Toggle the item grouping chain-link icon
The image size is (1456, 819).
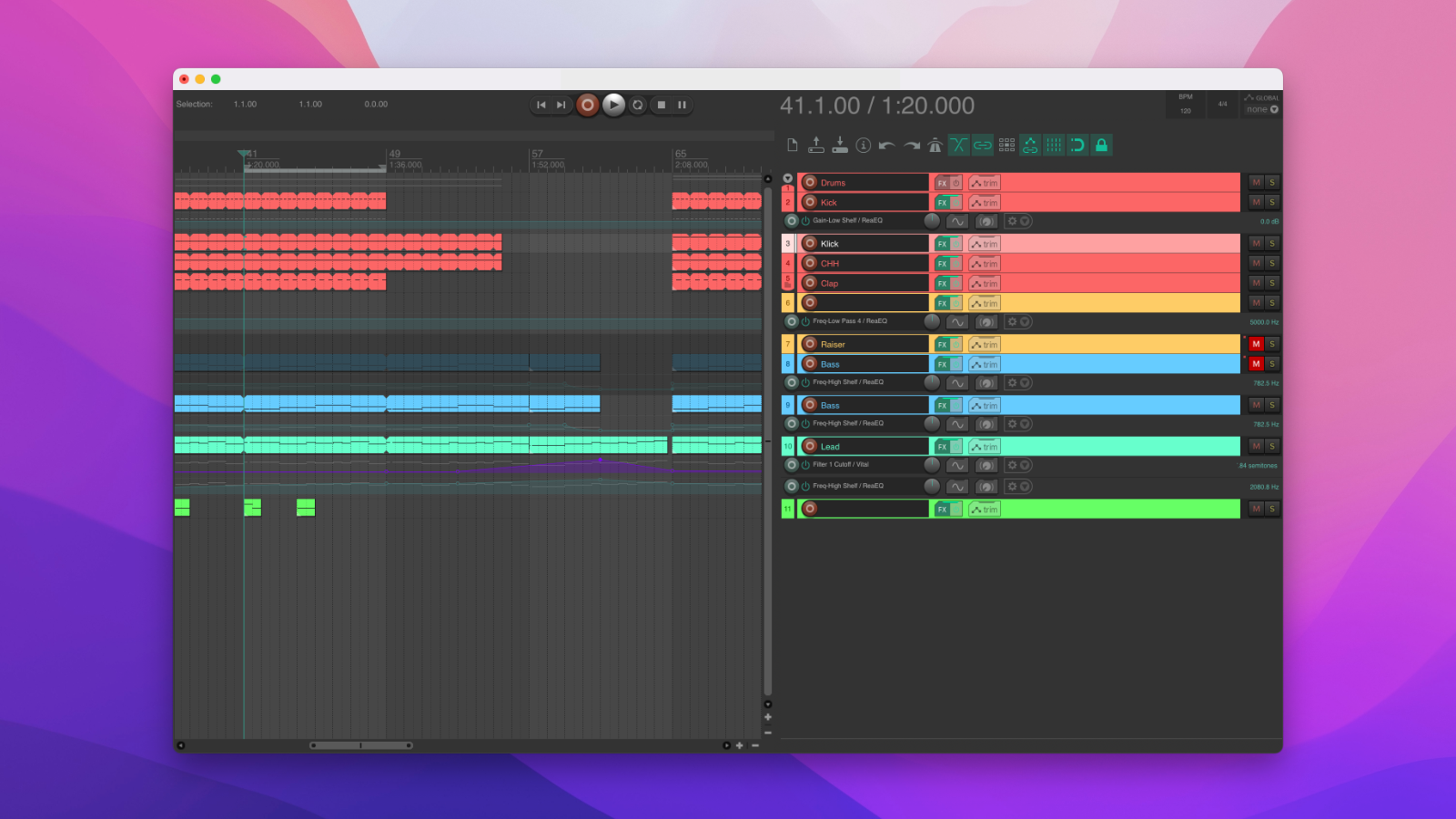pyautogui.click(x=983, y=145)
